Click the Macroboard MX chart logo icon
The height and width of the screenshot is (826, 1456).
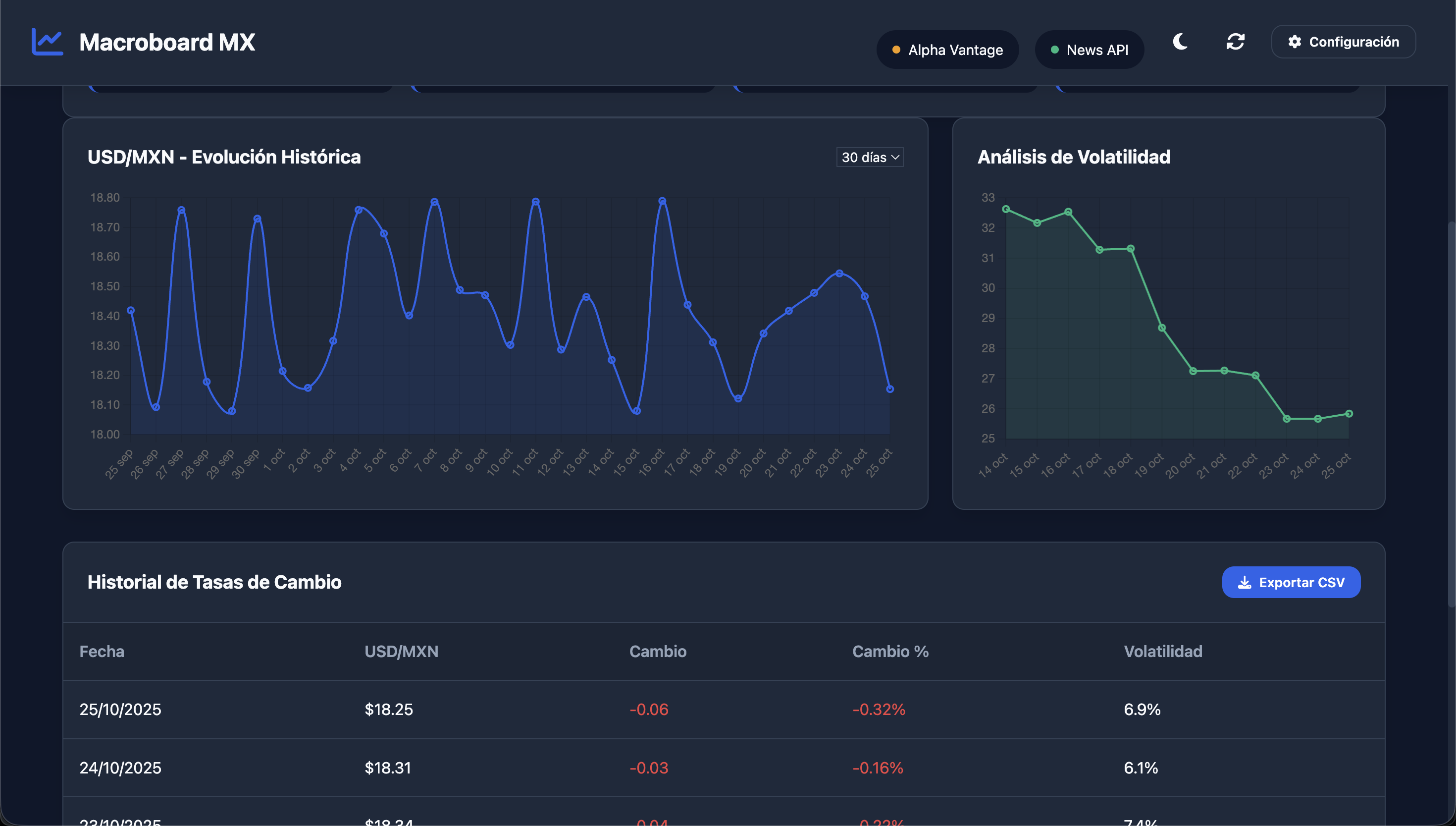47,42
